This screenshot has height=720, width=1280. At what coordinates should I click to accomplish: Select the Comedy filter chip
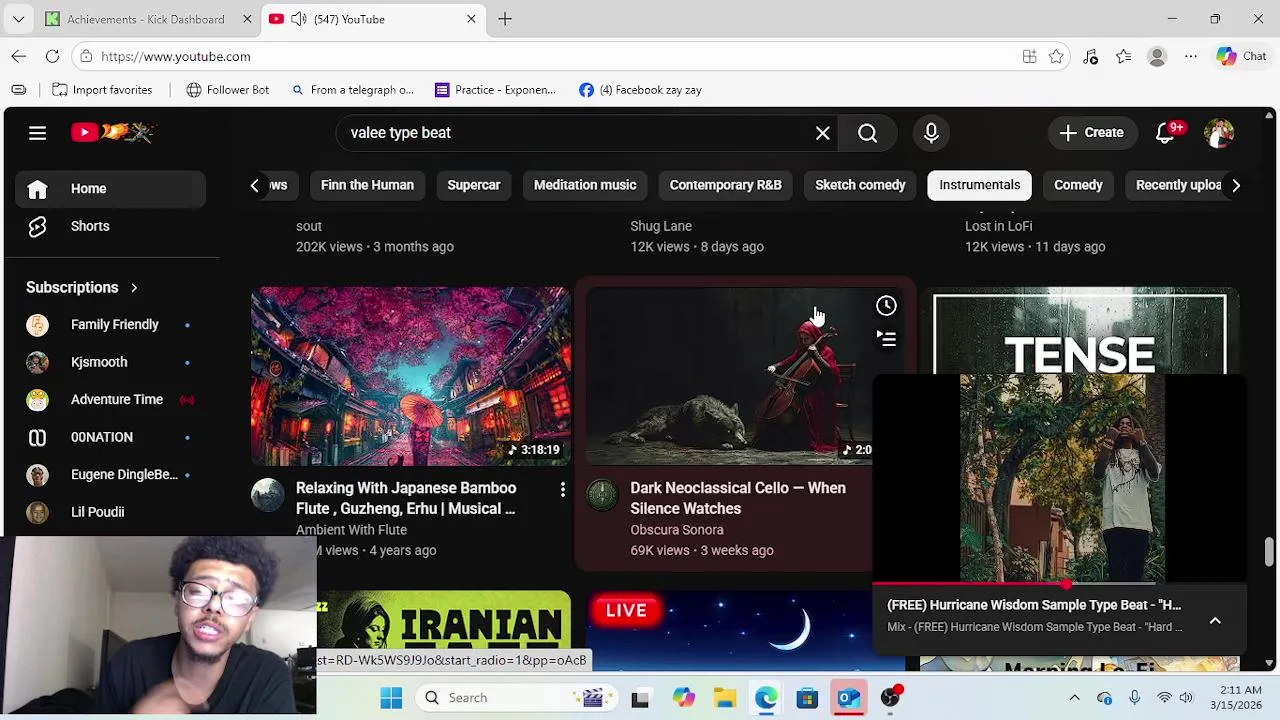[x=1078, y=185]
